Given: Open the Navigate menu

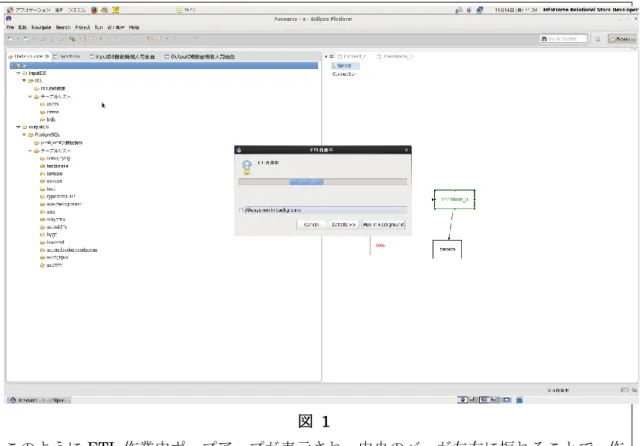Looking at the screenshot, I should click(41, 27).
